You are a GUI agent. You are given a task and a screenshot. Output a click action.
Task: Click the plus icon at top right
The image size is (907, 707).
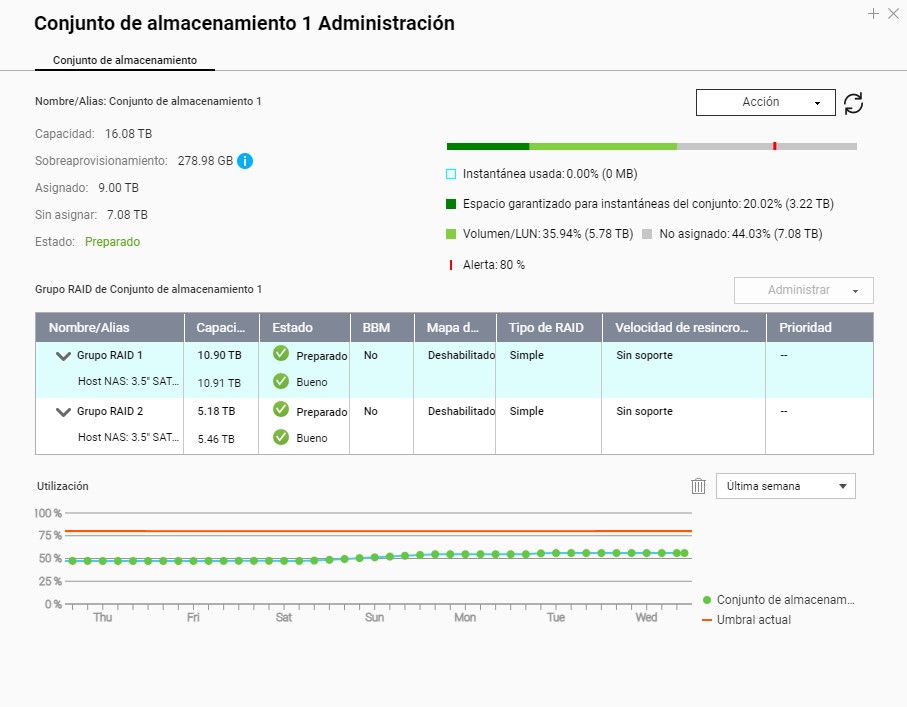click(x=873, y=13)
